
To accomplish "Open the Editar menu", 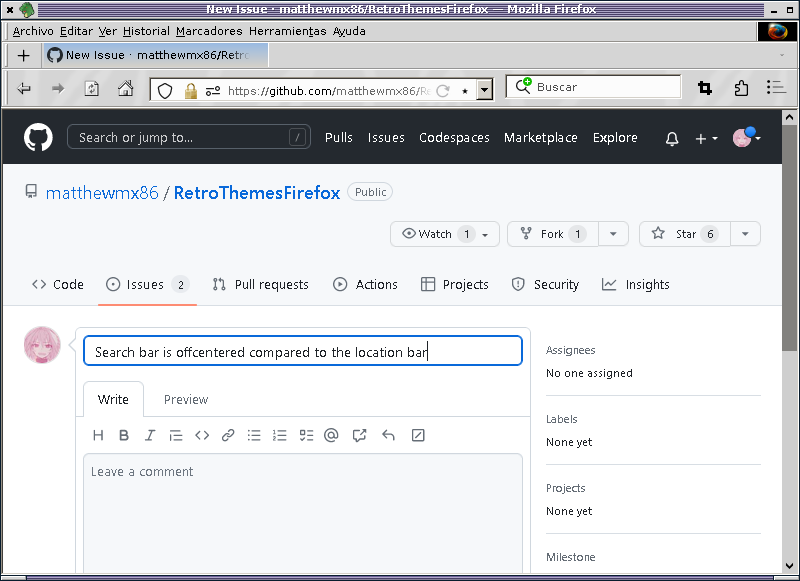I will (77, 31).
